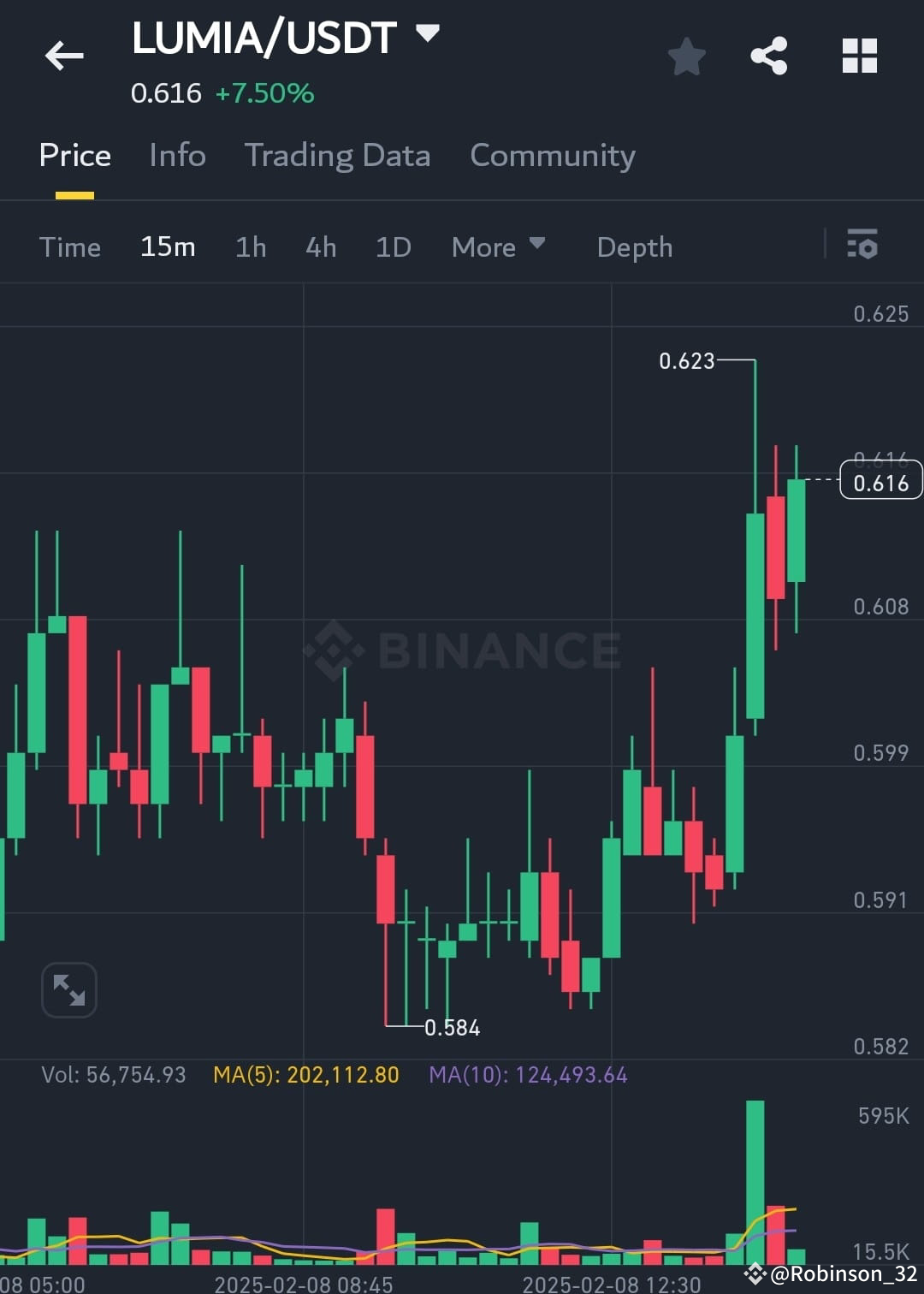Favorite LUMIA/USDT with the star icon

685,55
